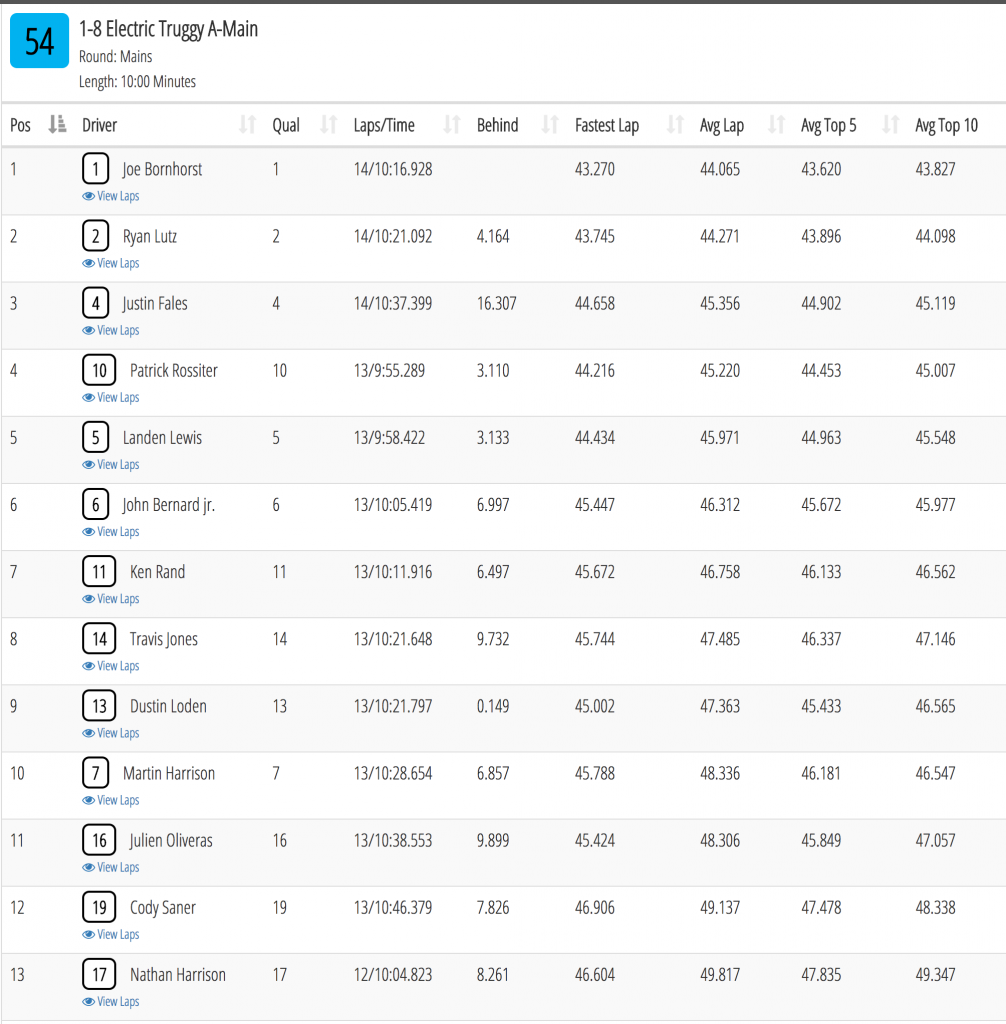This screenshot has width=1006, height=1024.
Task: View laps for Travis Jones
Action: click(110, 666)
